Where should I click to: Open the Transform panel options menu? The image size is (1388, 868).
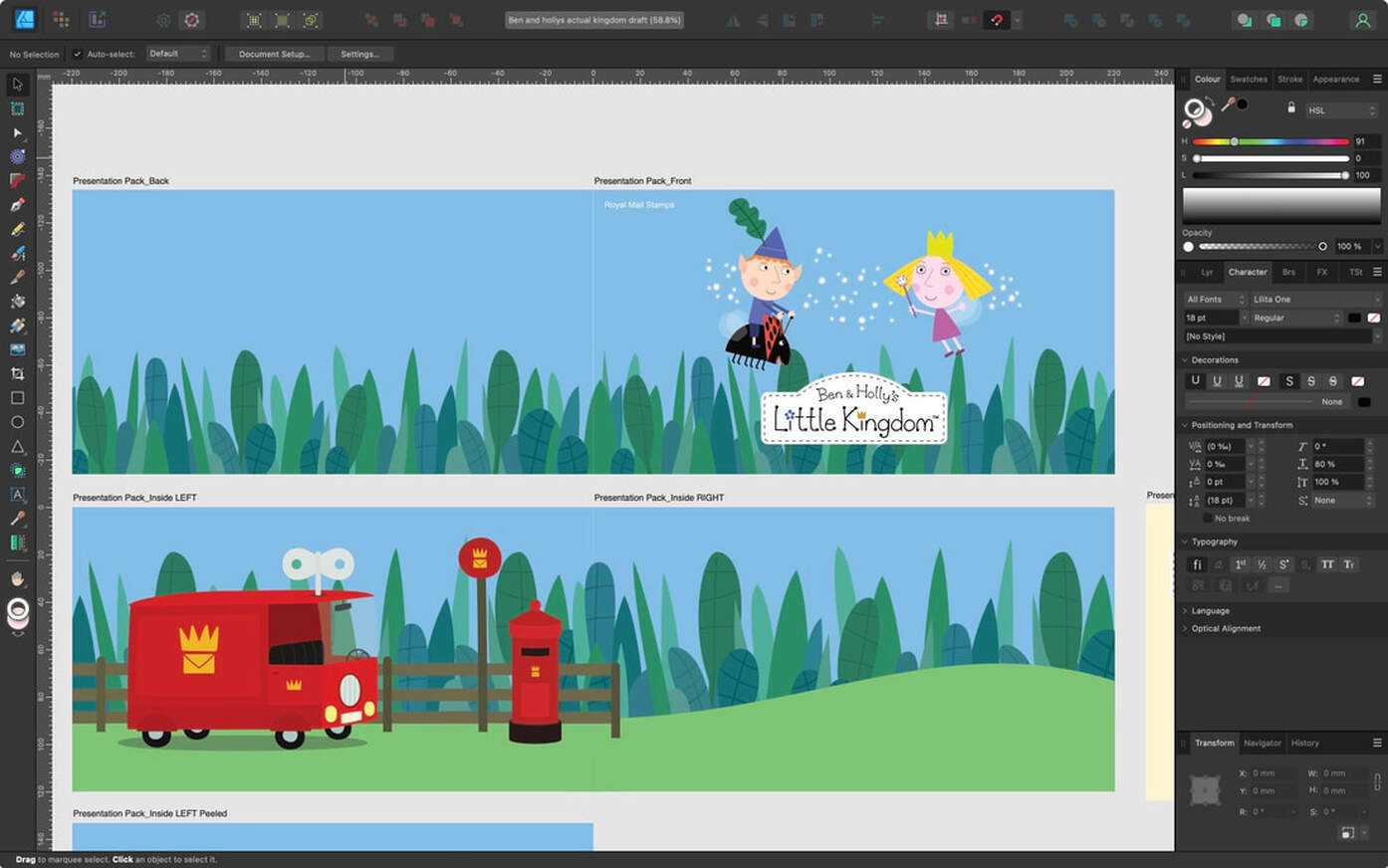1377,743
